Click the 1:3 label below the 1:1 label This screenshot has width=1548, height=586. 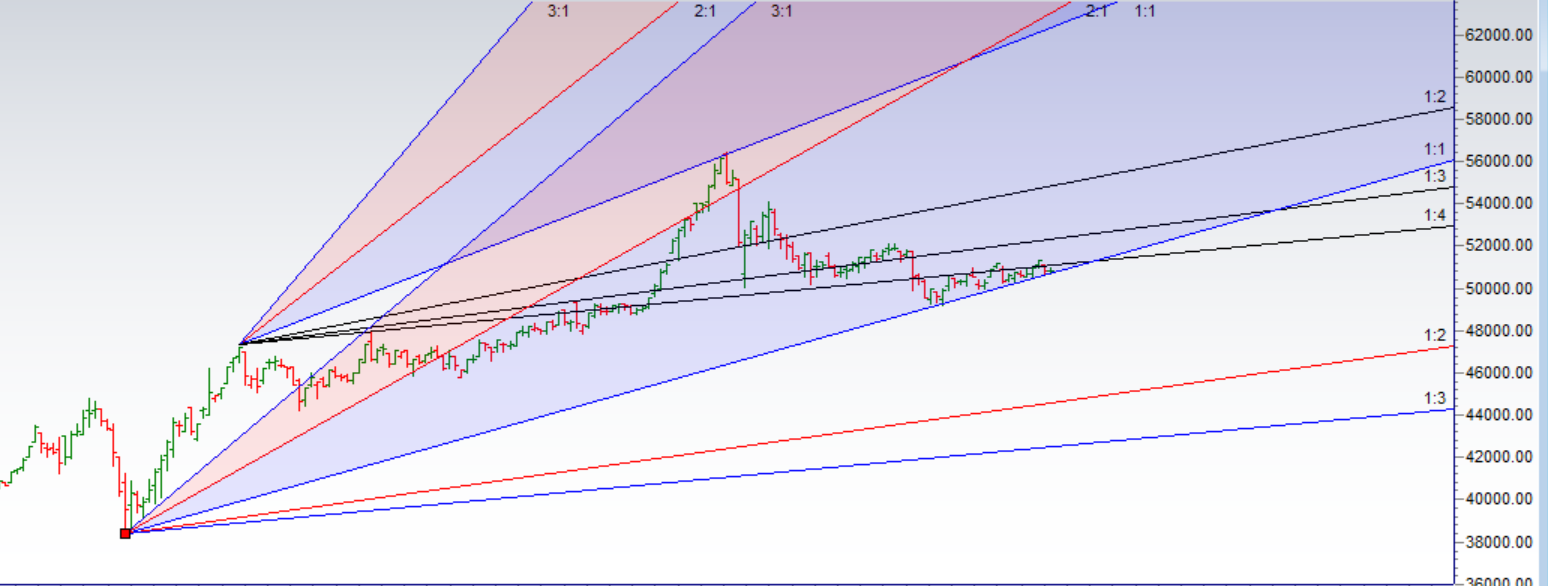[1432, 175]
